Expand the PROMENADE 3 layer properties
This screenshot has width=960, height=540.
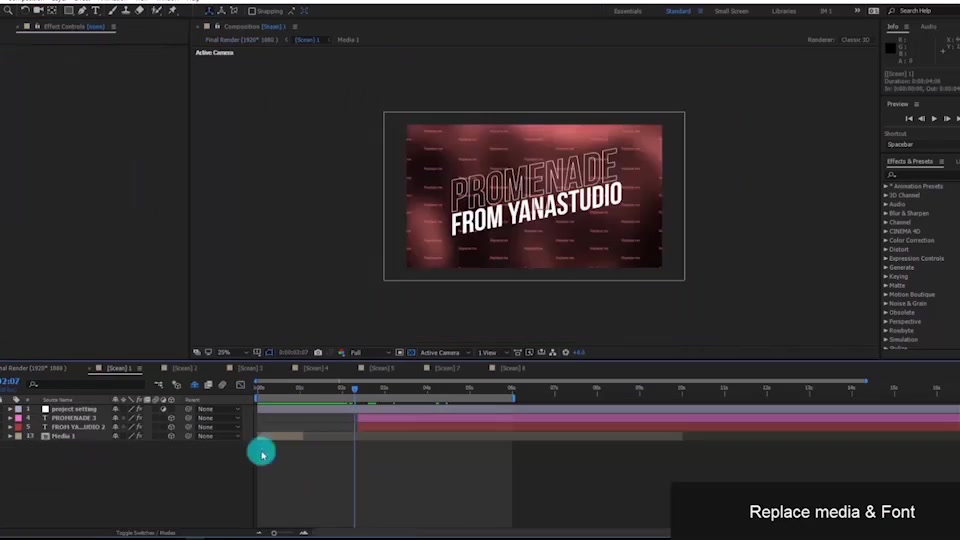[x=10, y=418]
